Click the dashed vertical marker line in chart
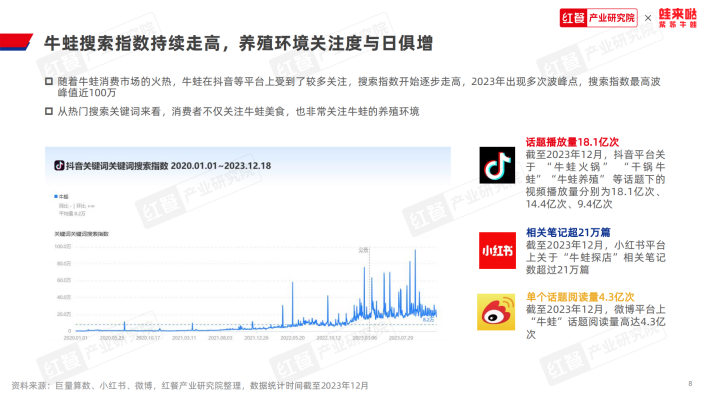Image resolution: width=710 pixels, height=399 pixels. pyautogui.click(x=369, y=290)
